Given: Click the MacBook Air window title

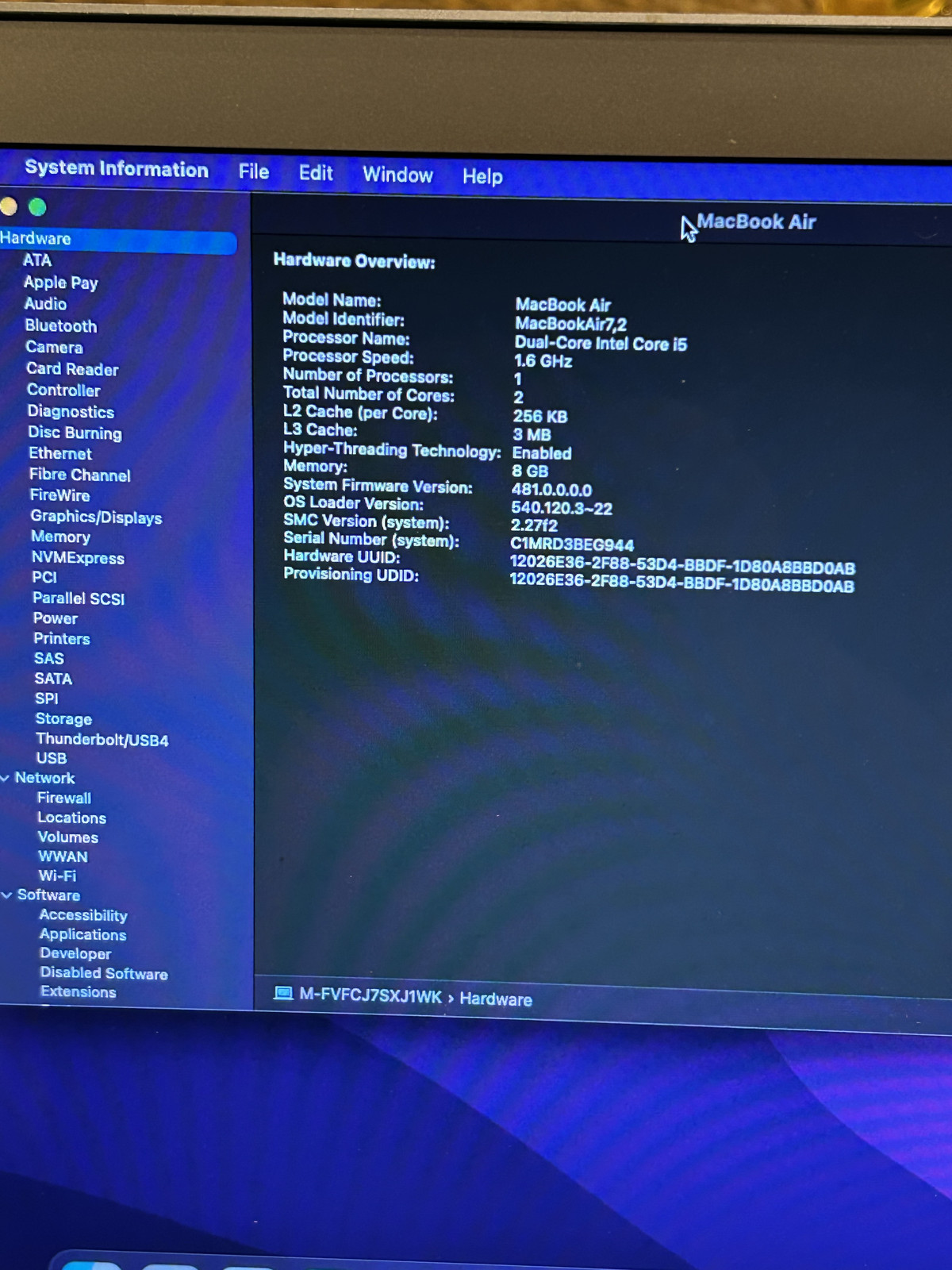Looking at the screenshot, I should tap(756, 221).
